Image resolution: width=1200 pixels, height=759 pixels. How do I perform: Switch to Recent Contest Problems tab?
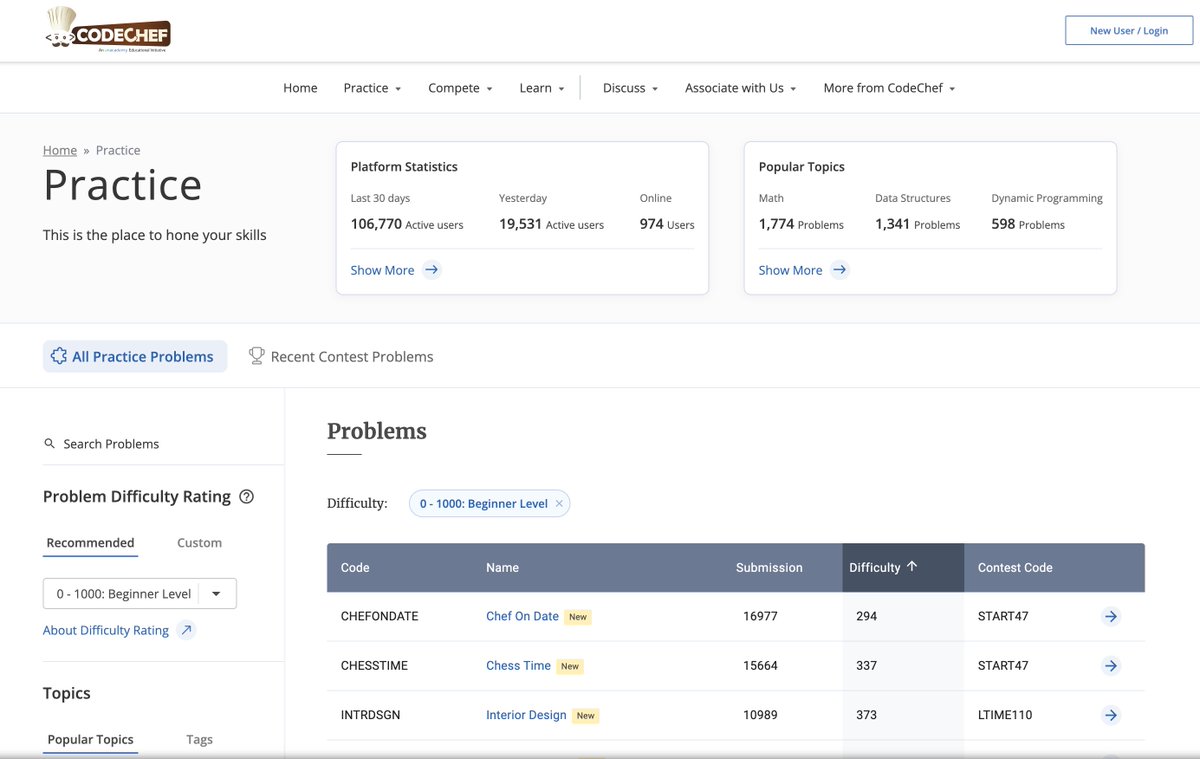pos(341,356)
